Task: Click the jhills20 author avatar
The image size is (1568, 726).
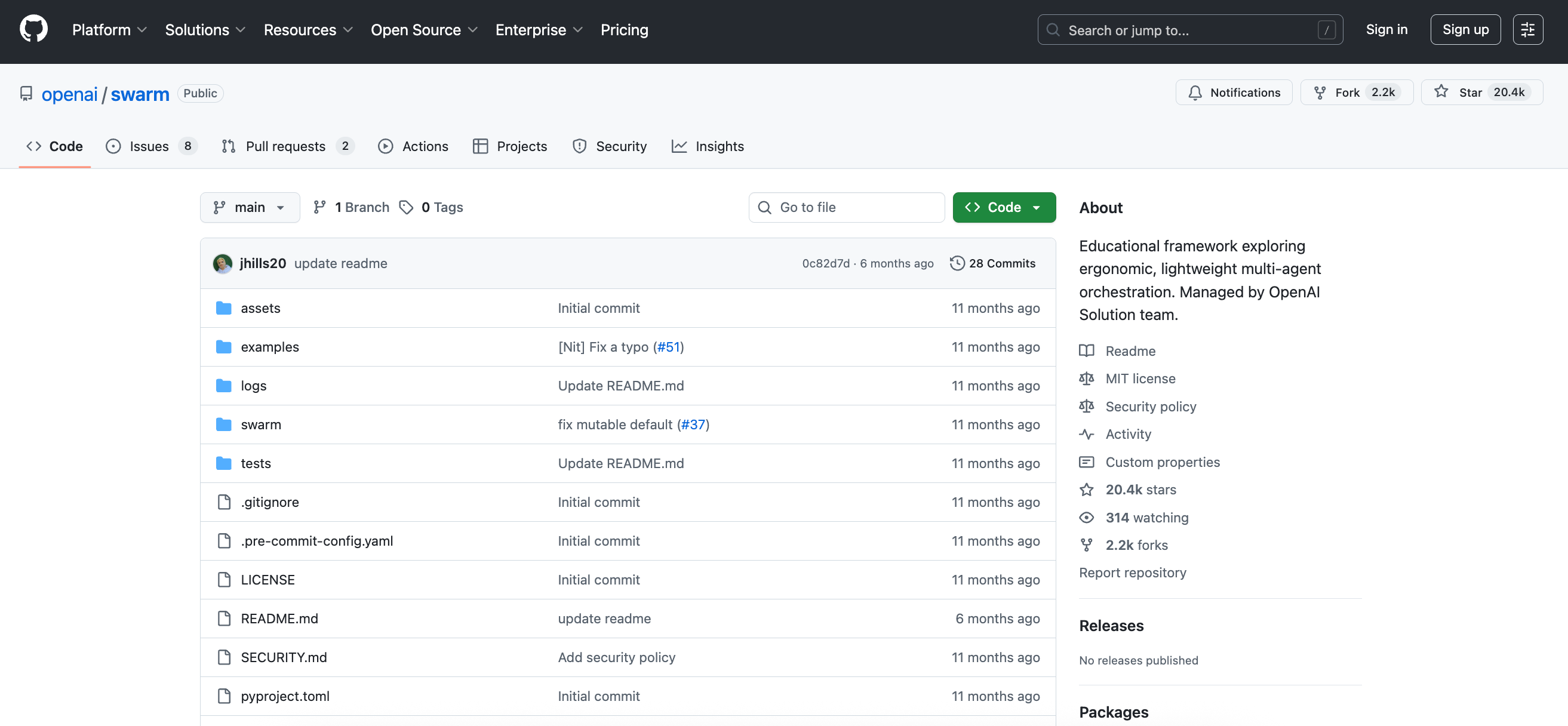Action: pyautogui.click(x=223, y=263)
